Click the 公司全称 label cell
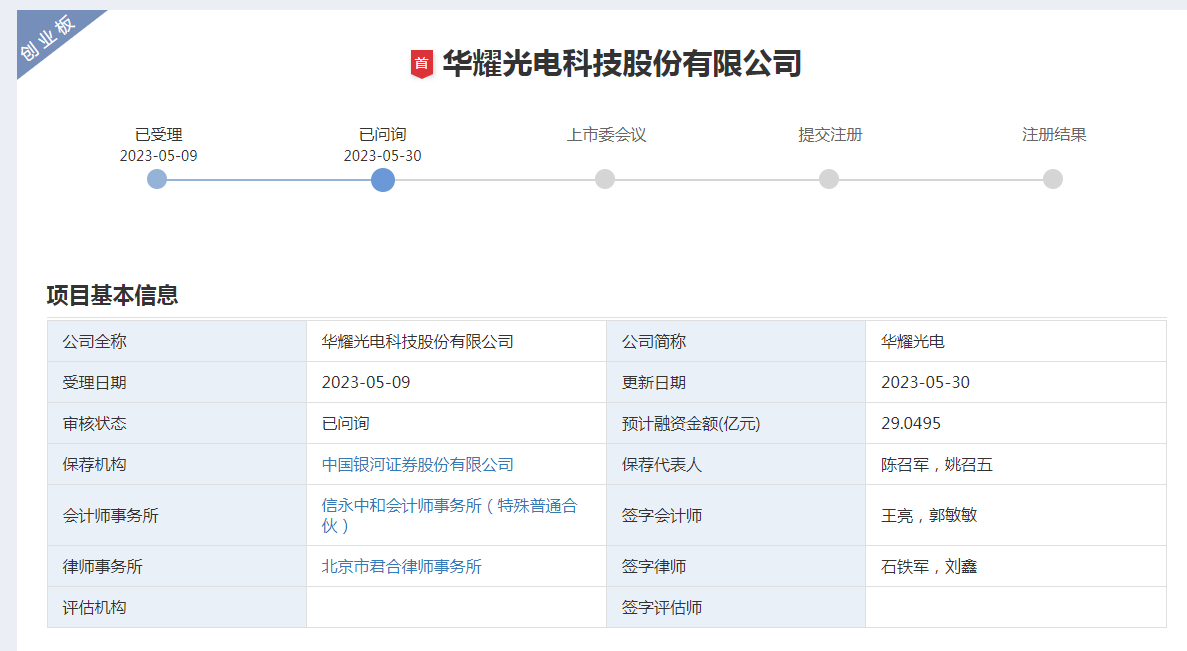Image resolution: width=1187 pixels, height=651 pixels. pos(177,341)
